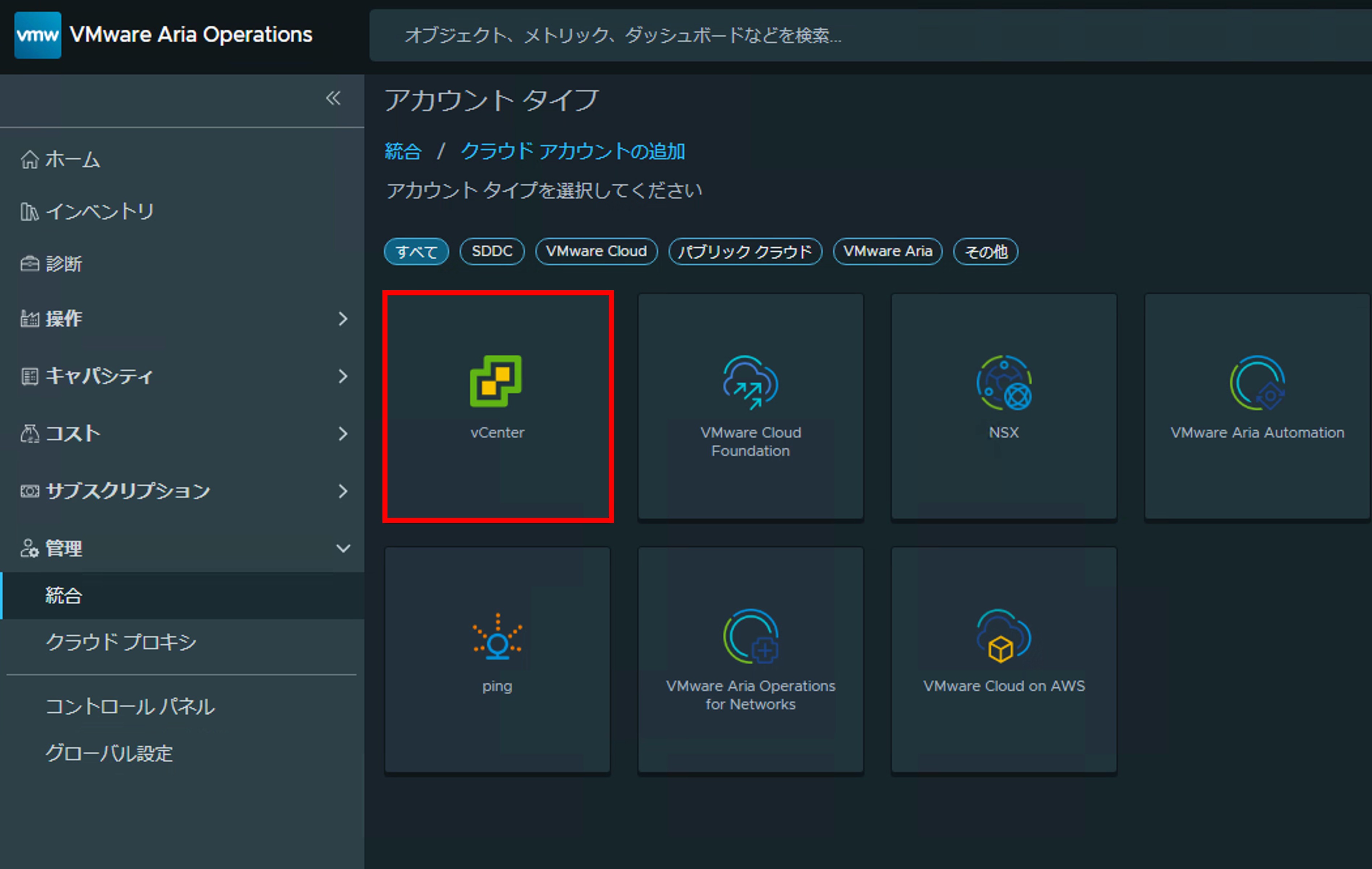Click the VMware Aria Automation card label
This screenshot has width=1372, height=869.
pyautogui.click(x=1257, y=433)
